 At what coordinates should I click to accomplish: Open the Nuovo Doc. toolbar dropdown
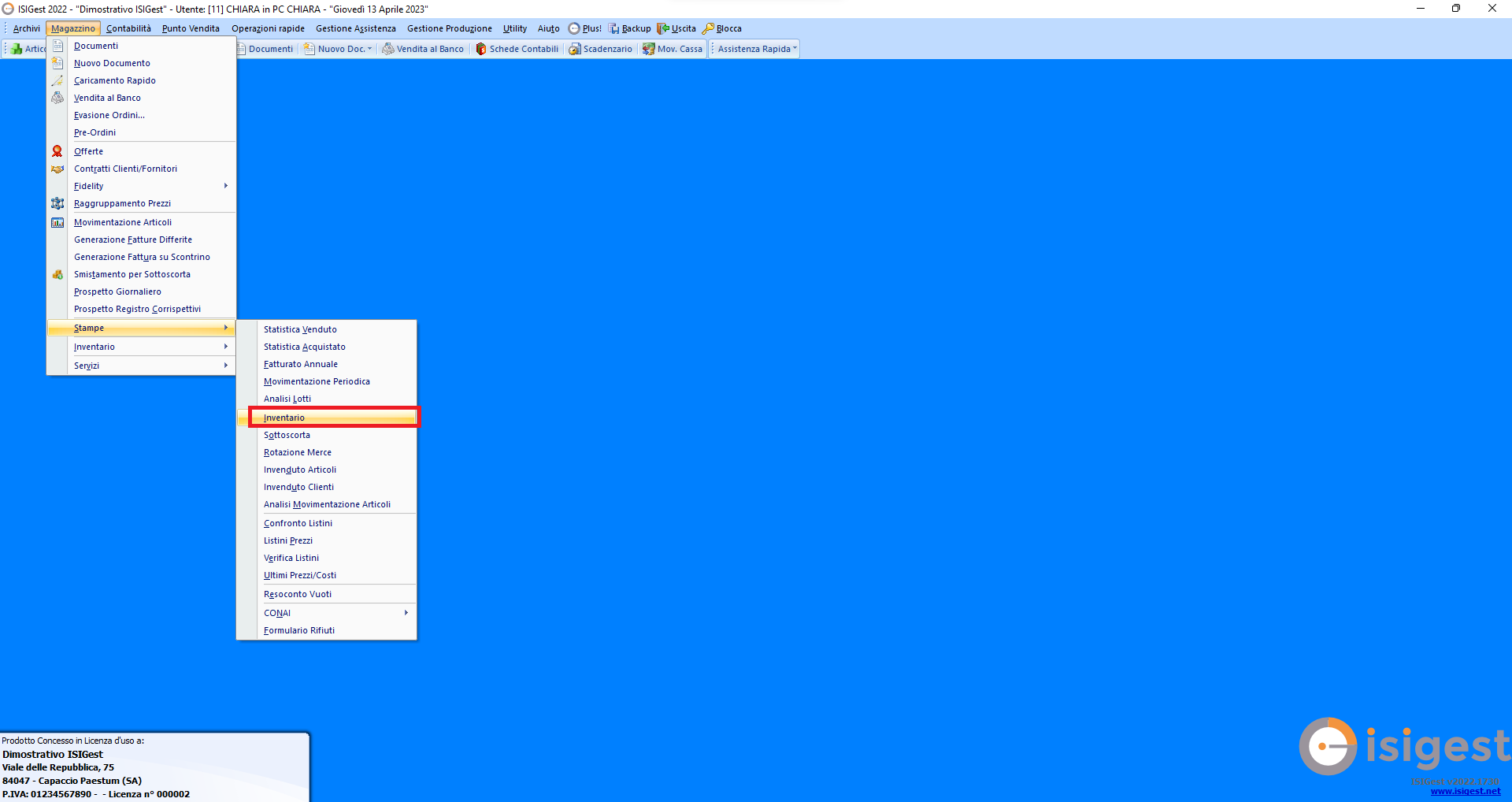tap(339, 49)
